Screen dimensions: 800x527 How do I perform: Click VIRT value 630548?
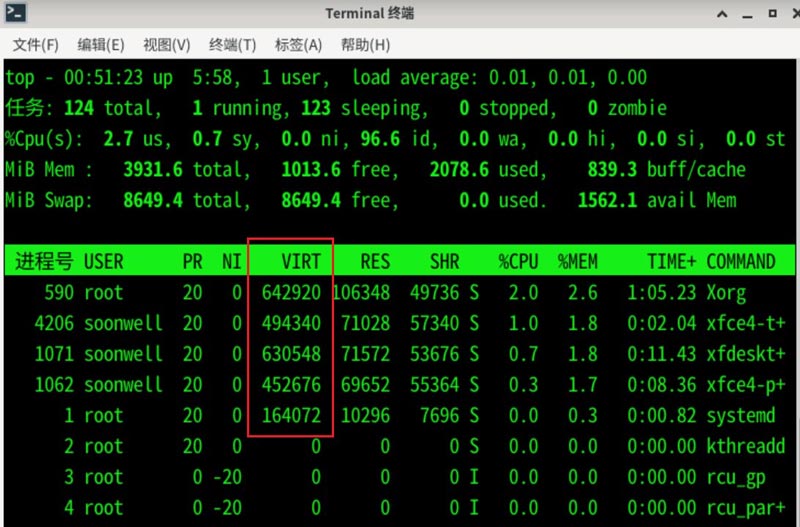(x=291, y=354)
